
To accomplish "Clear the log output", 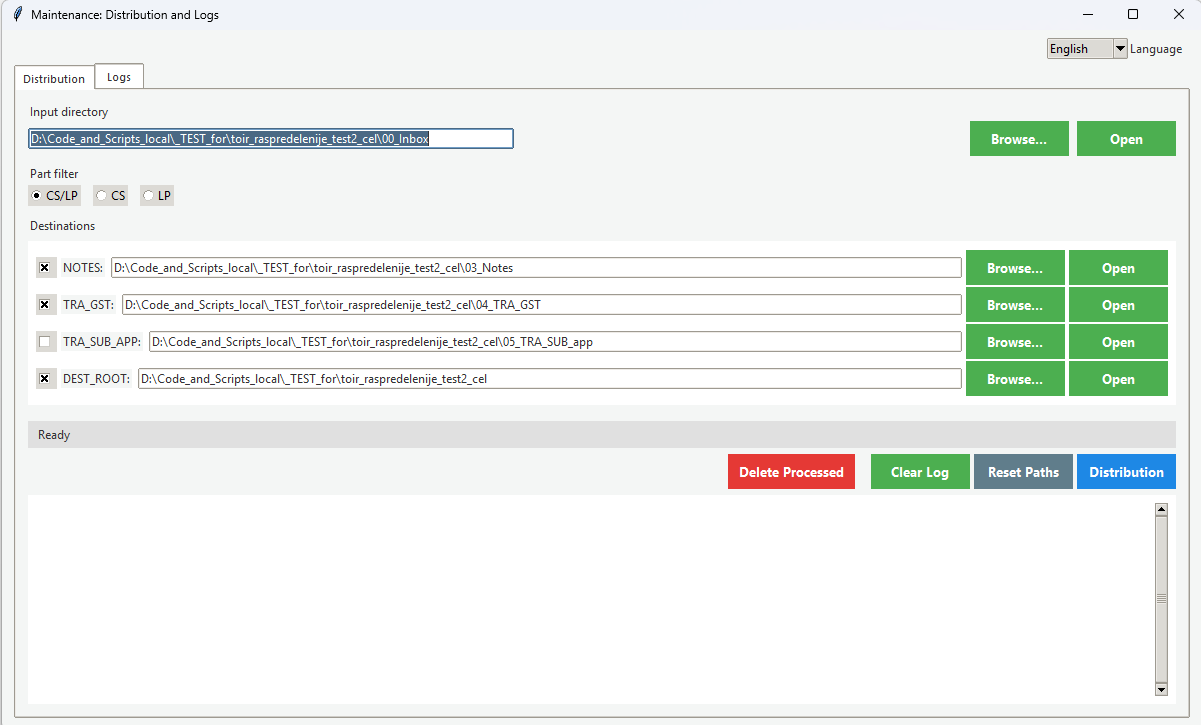I will click(x=920, y=472).
